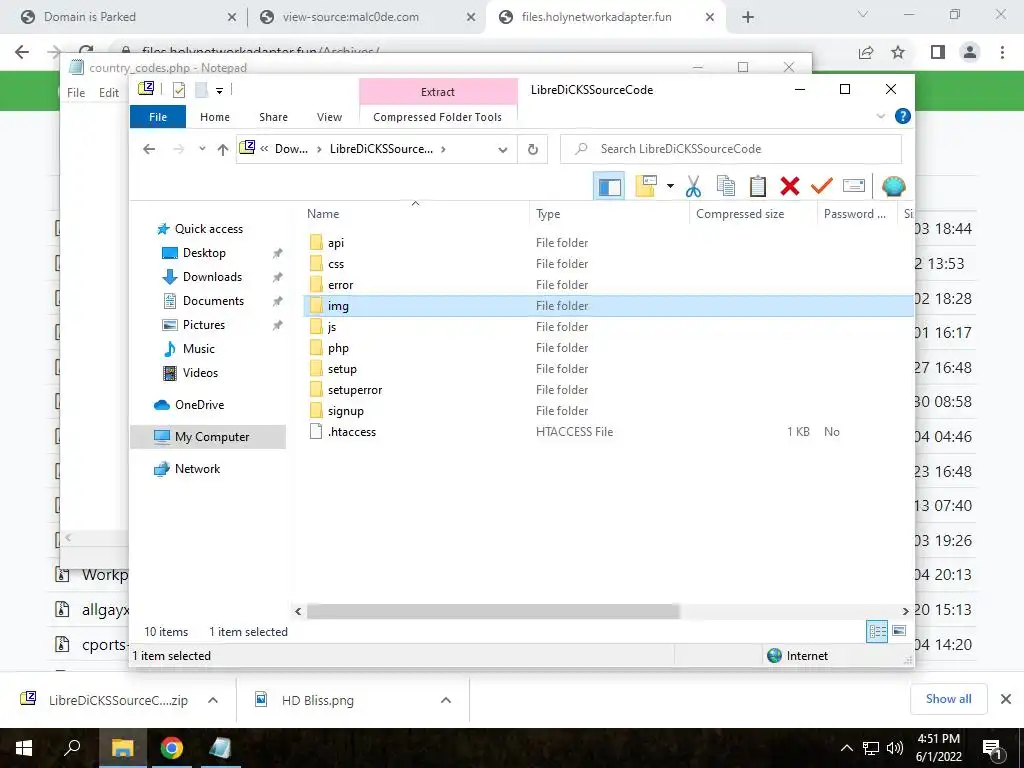Open the recent locations dropdown arrow
The width and height of the screenshot is (1024, 768).
tap(202, 149)
